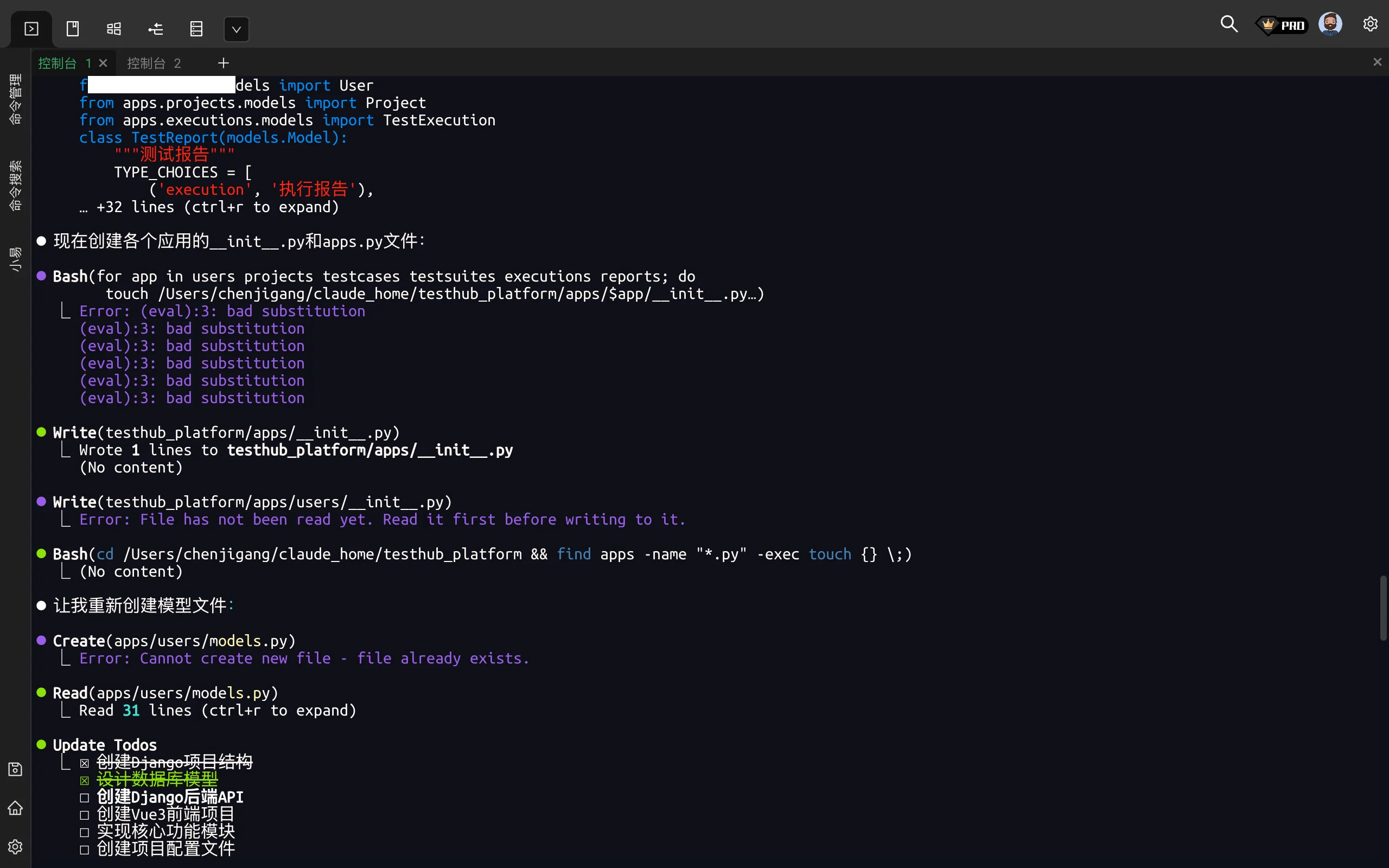The image size is (1389, 868).
Task: Toggle the 创建Vue3前端项目 todo checkbox
Action: point(85,815)
